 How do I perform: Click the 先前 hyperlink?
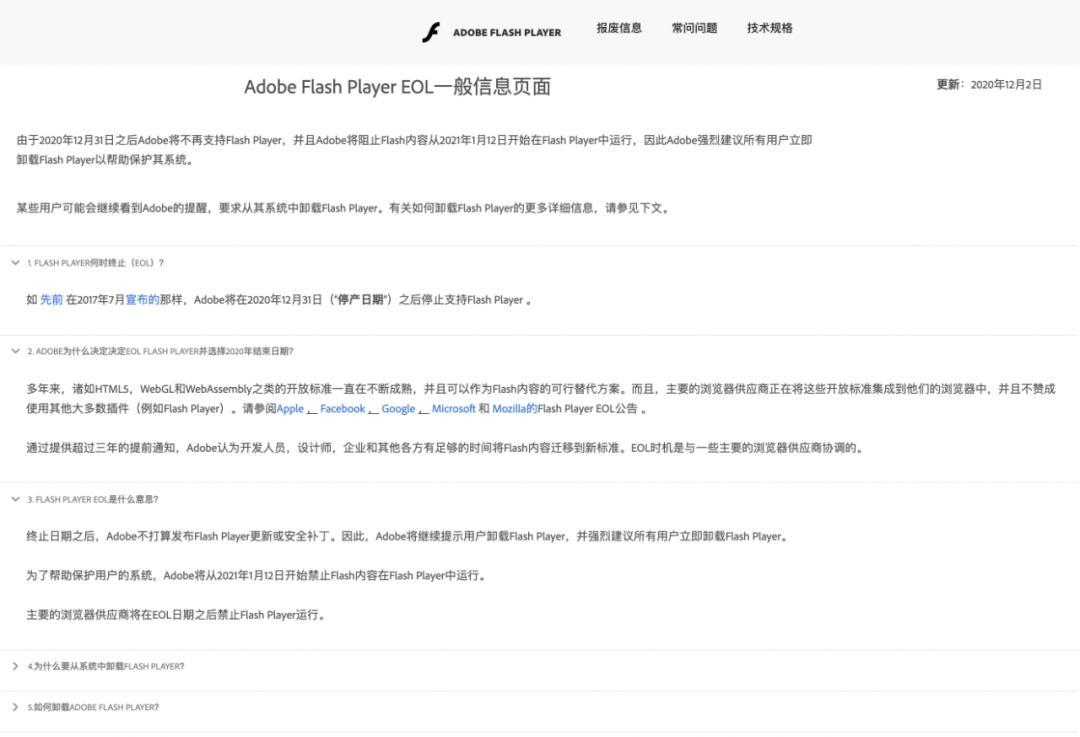[x=51, y=300]
